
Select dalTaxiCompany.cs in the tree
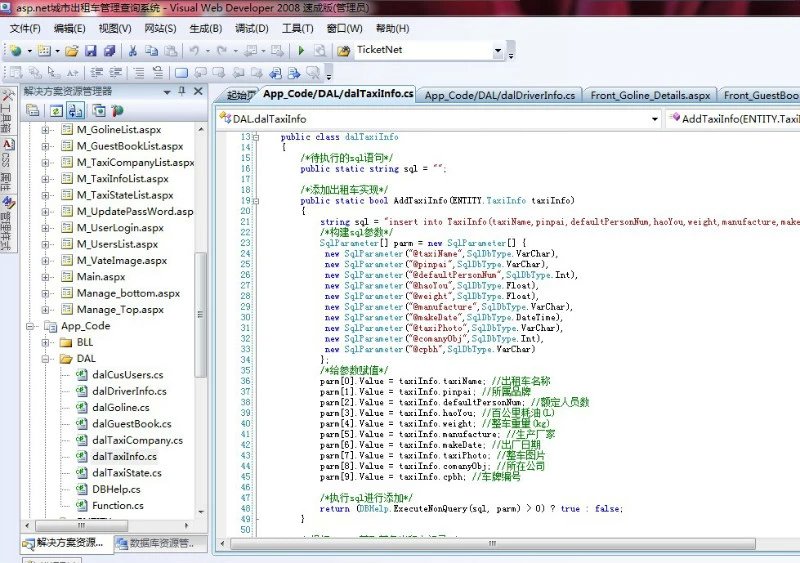(137, 440)
